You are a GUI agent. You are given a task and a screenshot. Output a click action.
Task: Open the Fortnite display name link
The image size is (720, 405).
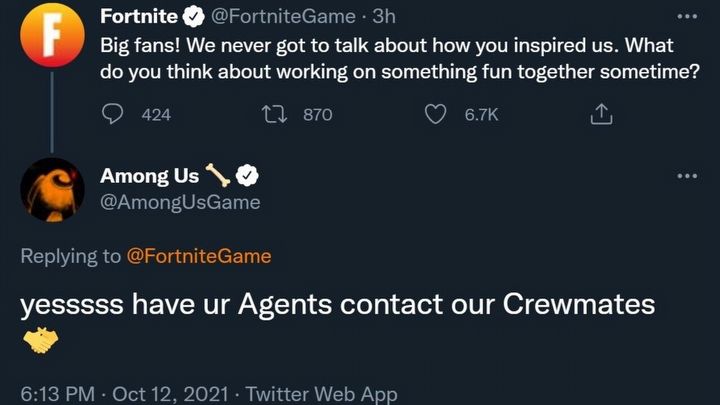pyautogui.click(x=139, y=16)
